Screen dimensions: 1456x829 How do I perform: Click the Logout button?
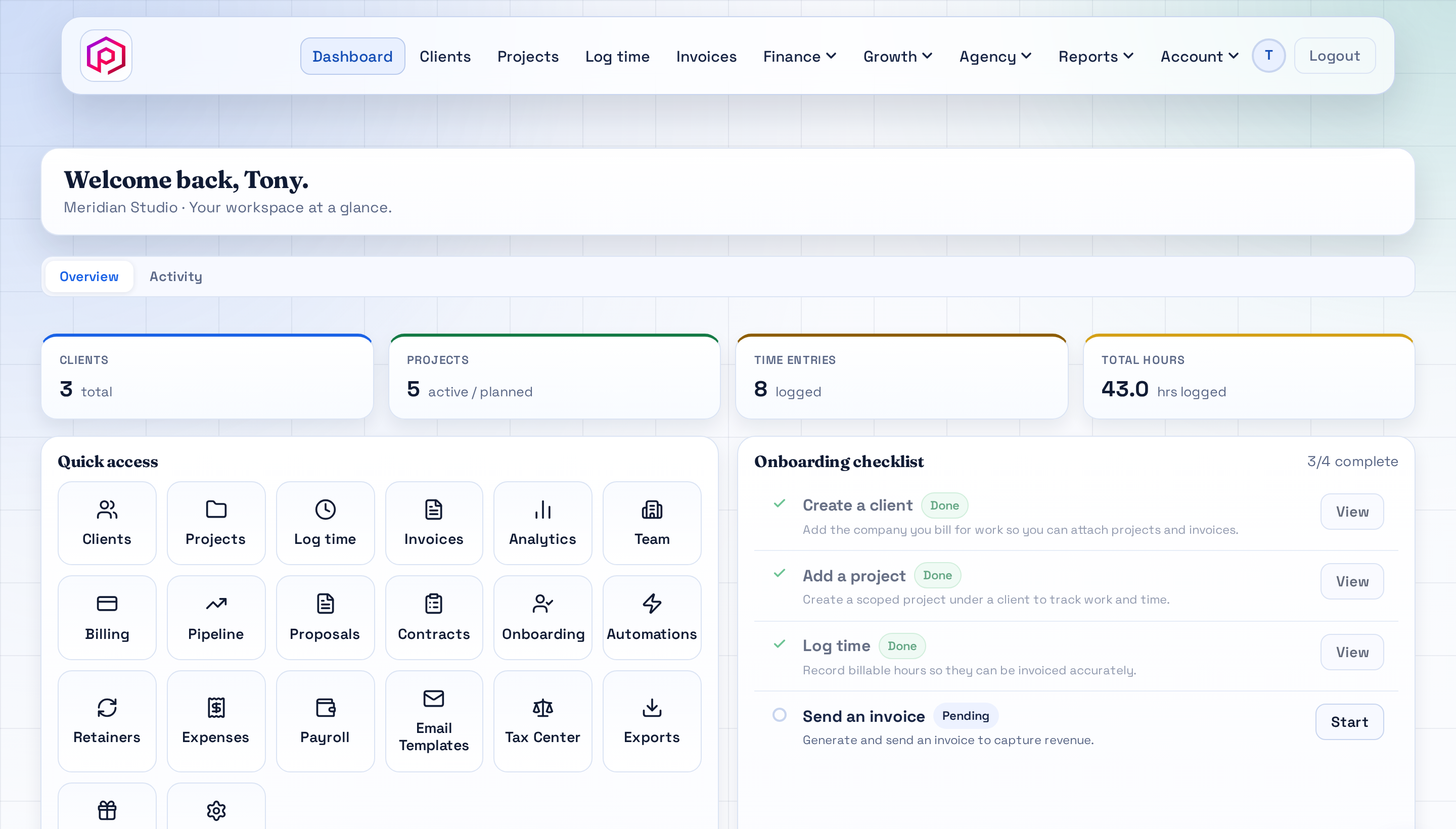(x=1334, y=56)
